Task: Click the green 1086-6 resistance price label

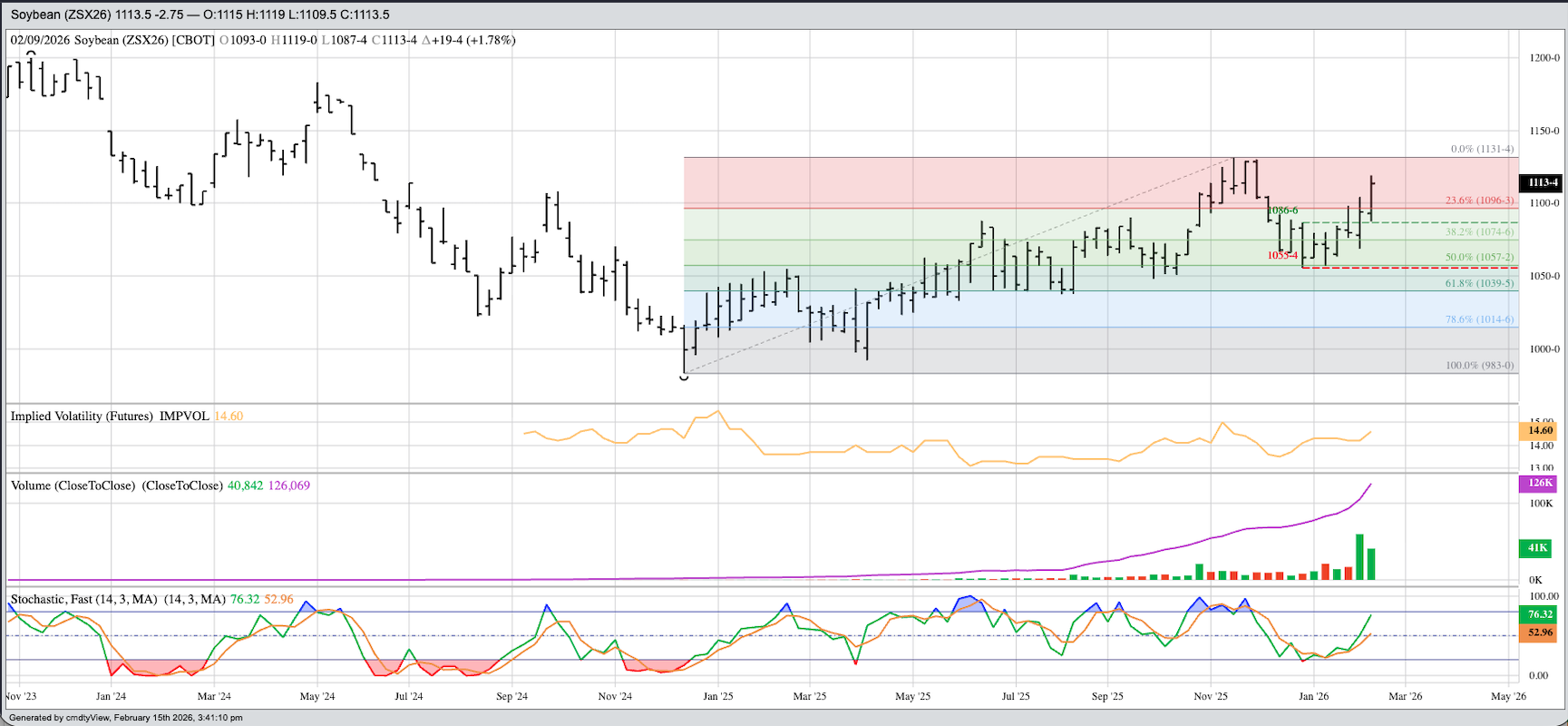Action: (x=1282, y=211)
